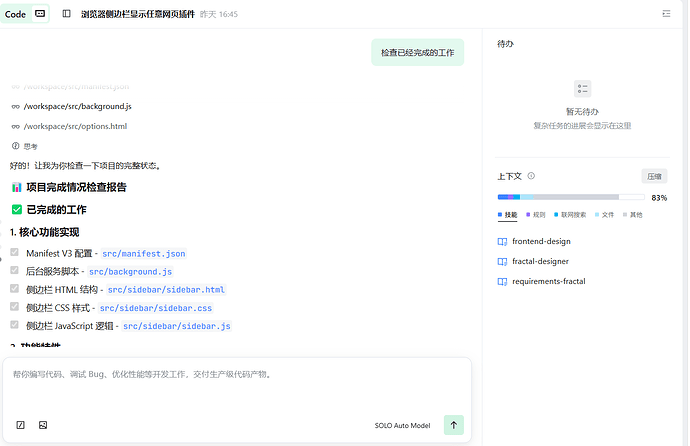The height and width of the screenshot is (446, 690).
Task: Click the 1. 核心功能实现 heading
Action: coord(44,232)
